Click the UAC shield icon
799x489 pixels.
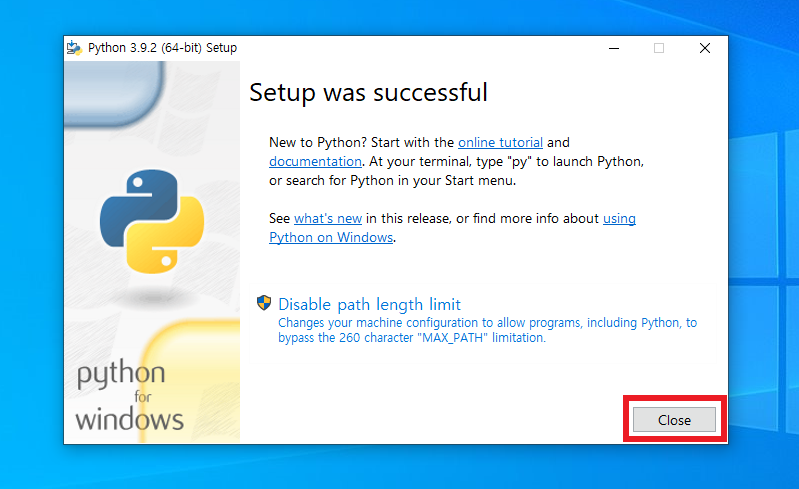pyautogui.click(x=263, y=303)
